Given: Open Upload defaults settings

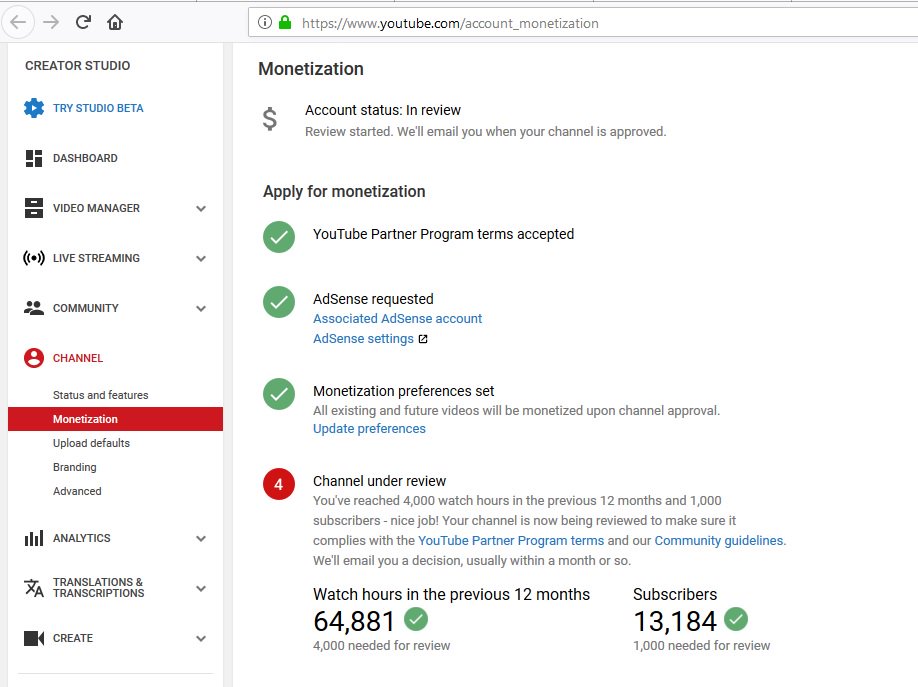Looking at the screenshot, I should (91, 443).
